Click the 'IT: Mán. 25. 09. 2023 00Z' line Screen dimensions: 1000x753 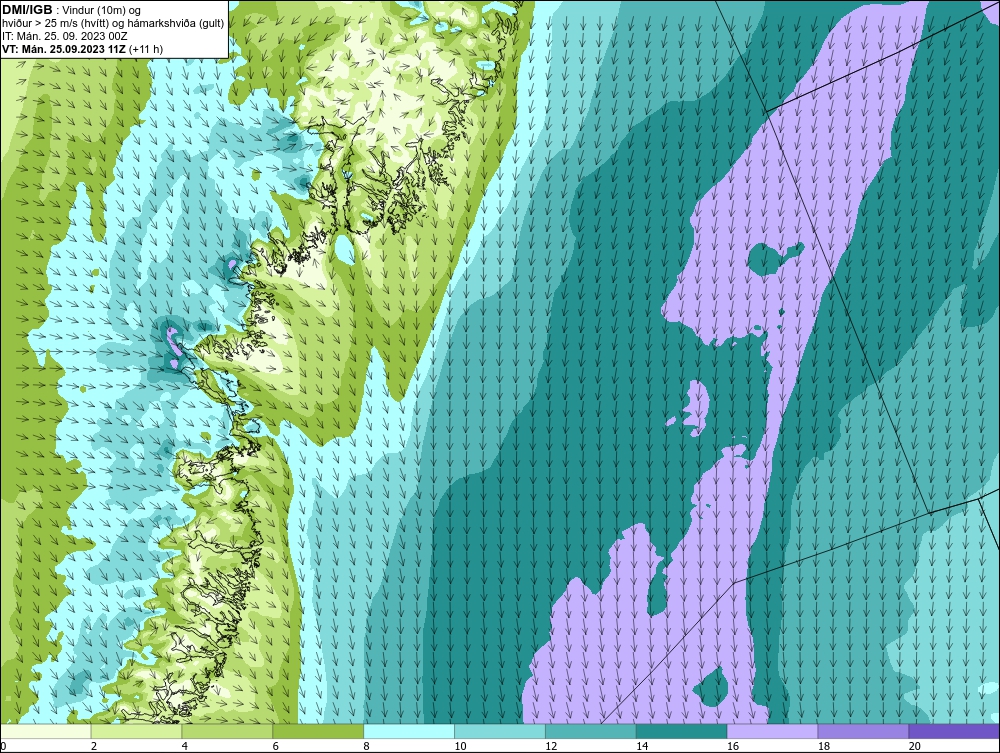point(64,36)
